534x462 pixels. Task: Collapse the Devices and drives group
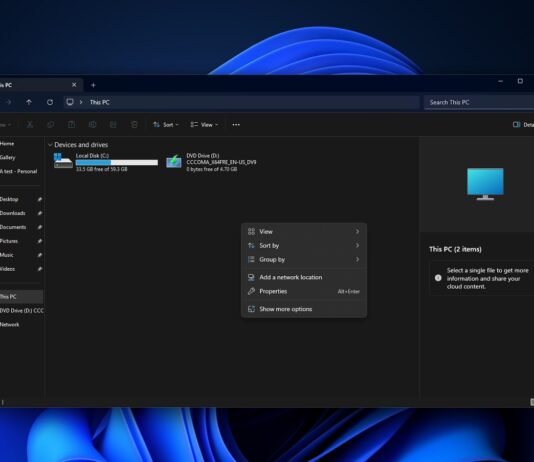coord(50,145)
